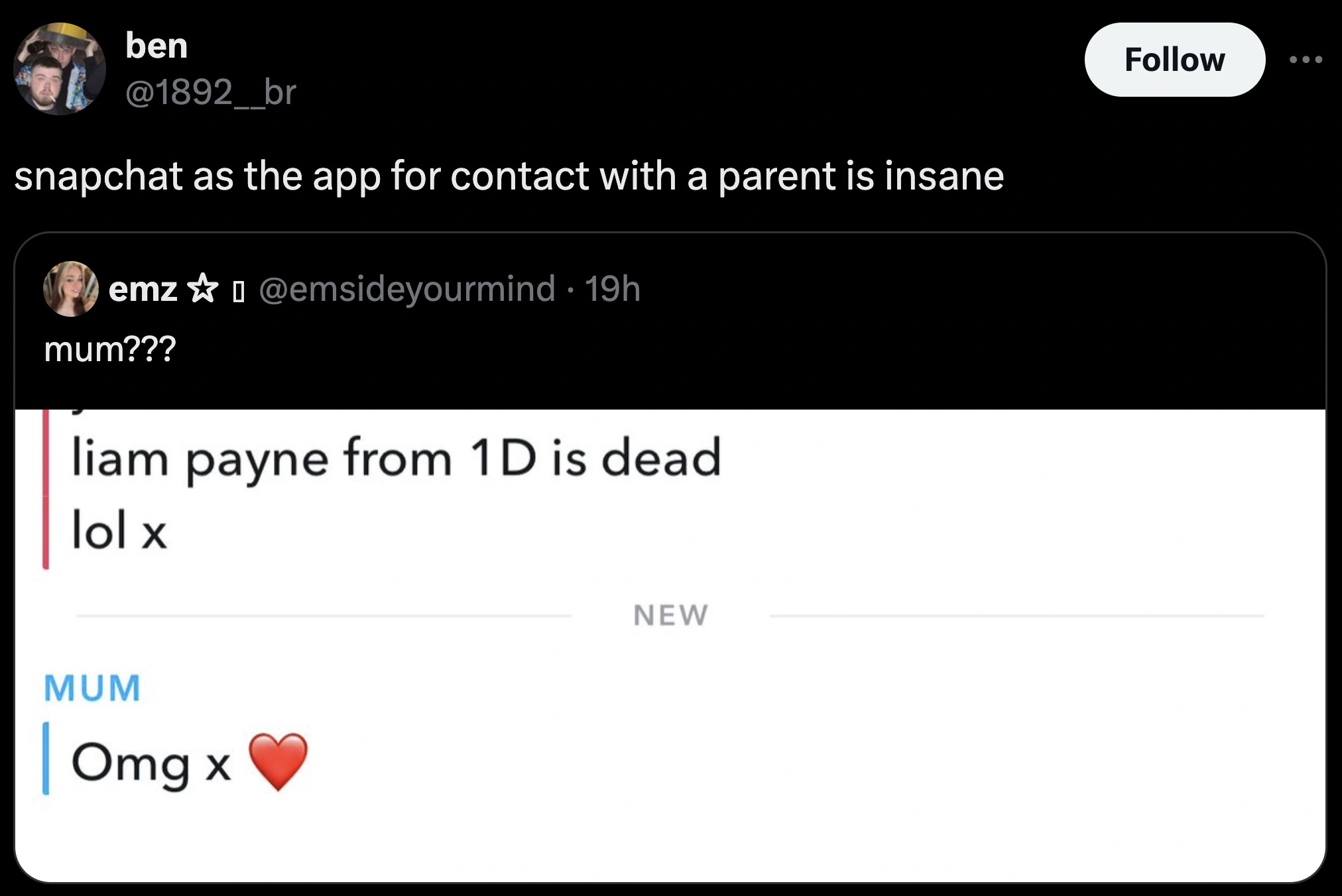
Task: Open ben's profile picture
Action: 60,69
